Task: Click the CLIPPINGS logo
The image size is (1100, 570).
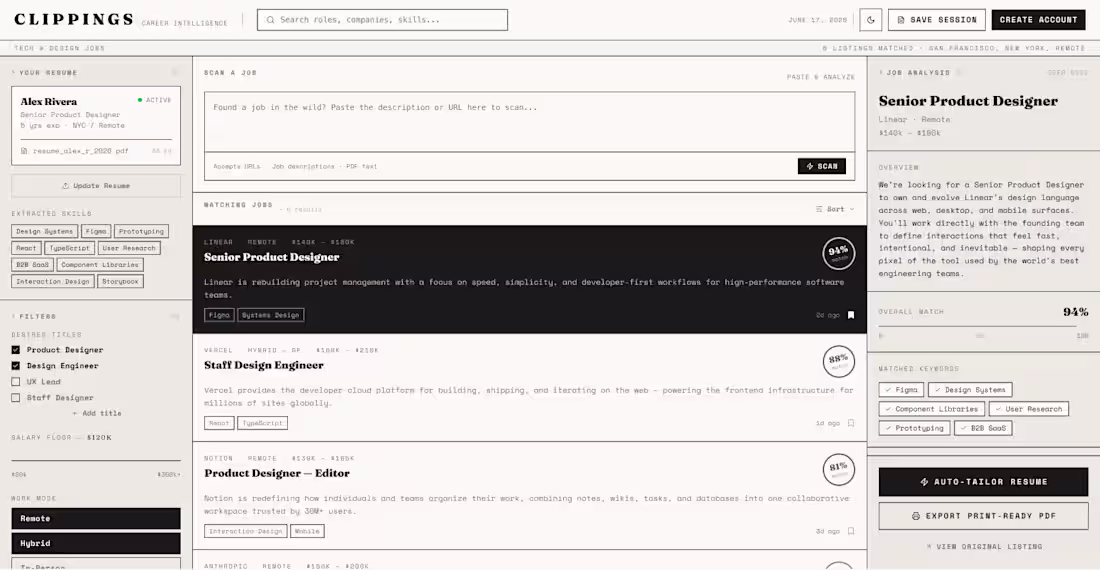Action: click(x=74, y=20)
